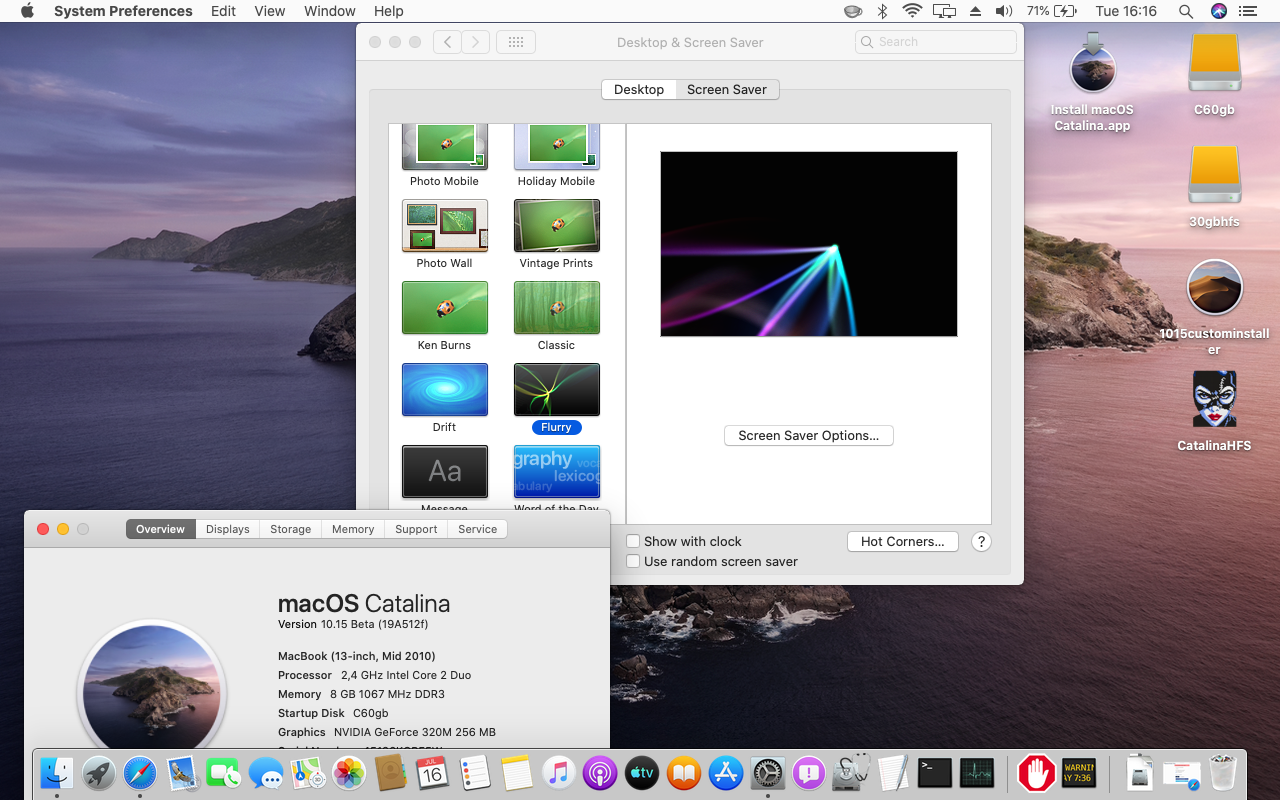Click the red stop-hand icon in Dock
This screenshot has width=1280, height=800.
pyautogui.click(x=1036, y=773)
